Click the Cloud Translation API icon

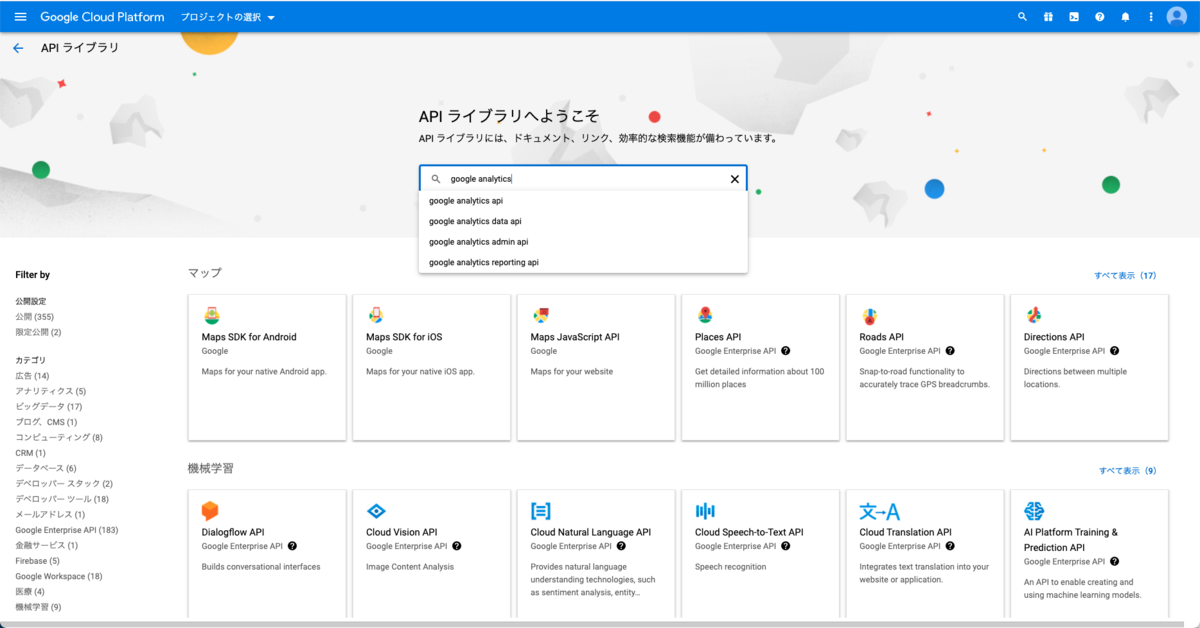coord(879,511)
